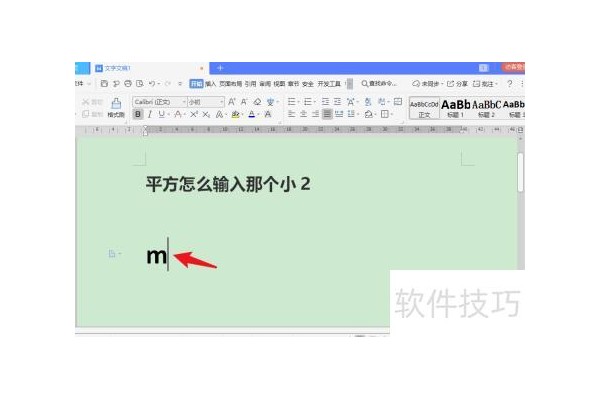Click the 安全 ribbon tab
Viewport: 600px width, 400px height.
pyautogui.click(x=308, y=83)
